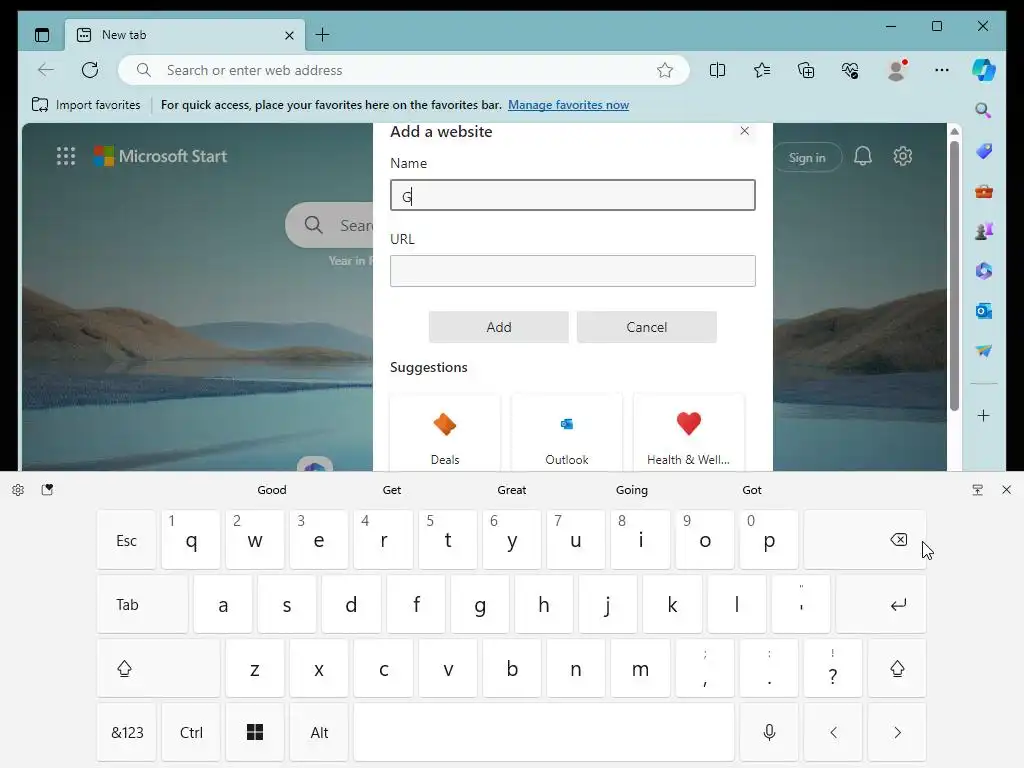Click the Back navigation arrow

[46, 70]
